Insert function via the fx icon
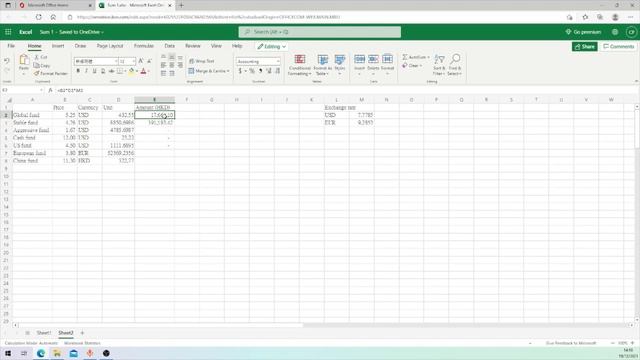 point(50,90)
